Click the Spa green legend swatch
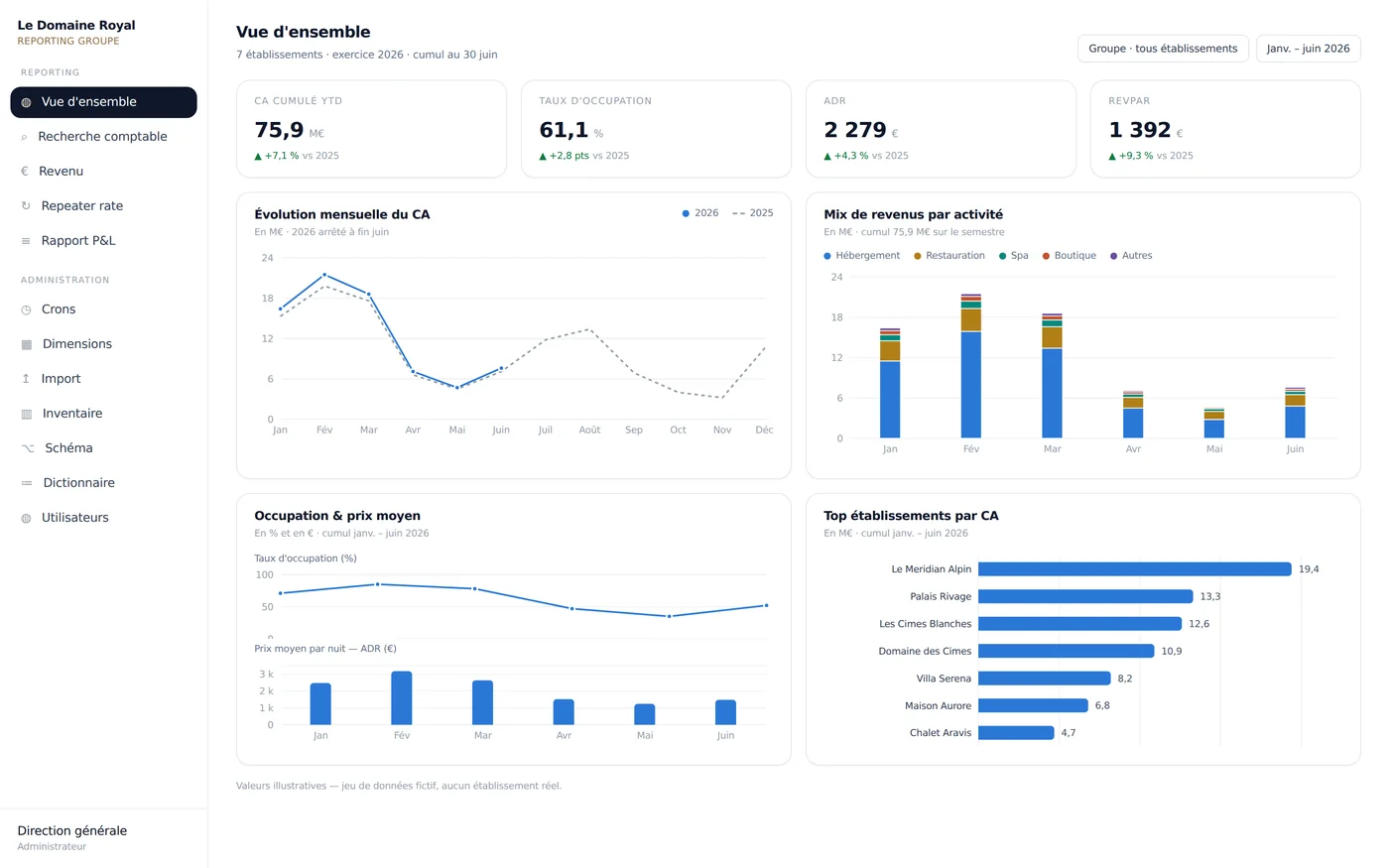 [x=1003, y=256]
